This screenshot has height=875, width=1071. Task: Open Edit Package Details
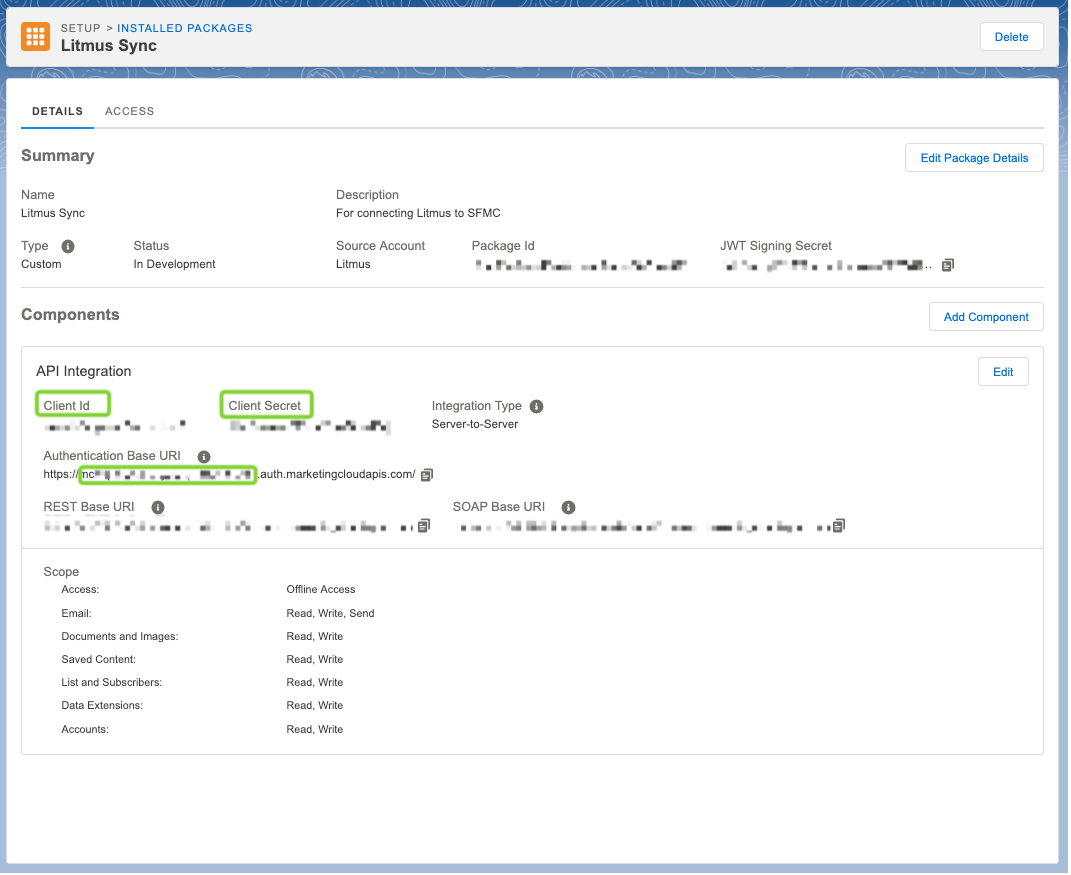tap(973, 157)
